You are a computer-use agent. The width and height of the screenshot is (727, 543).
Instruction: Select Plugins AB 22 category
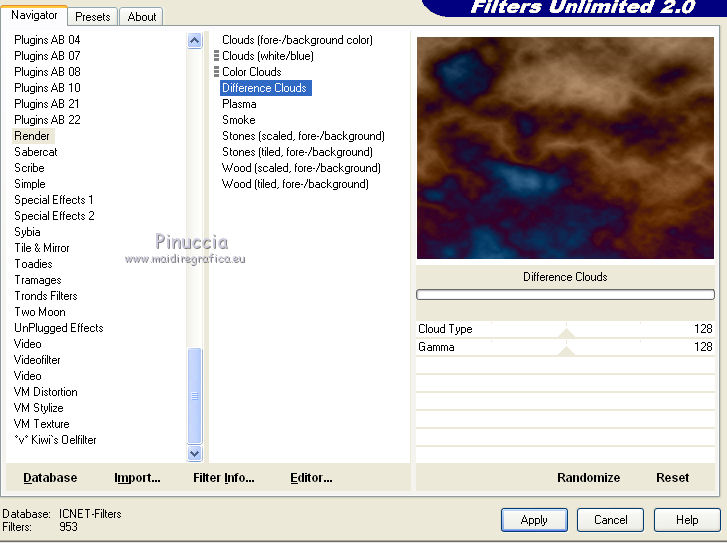(47, 120)
